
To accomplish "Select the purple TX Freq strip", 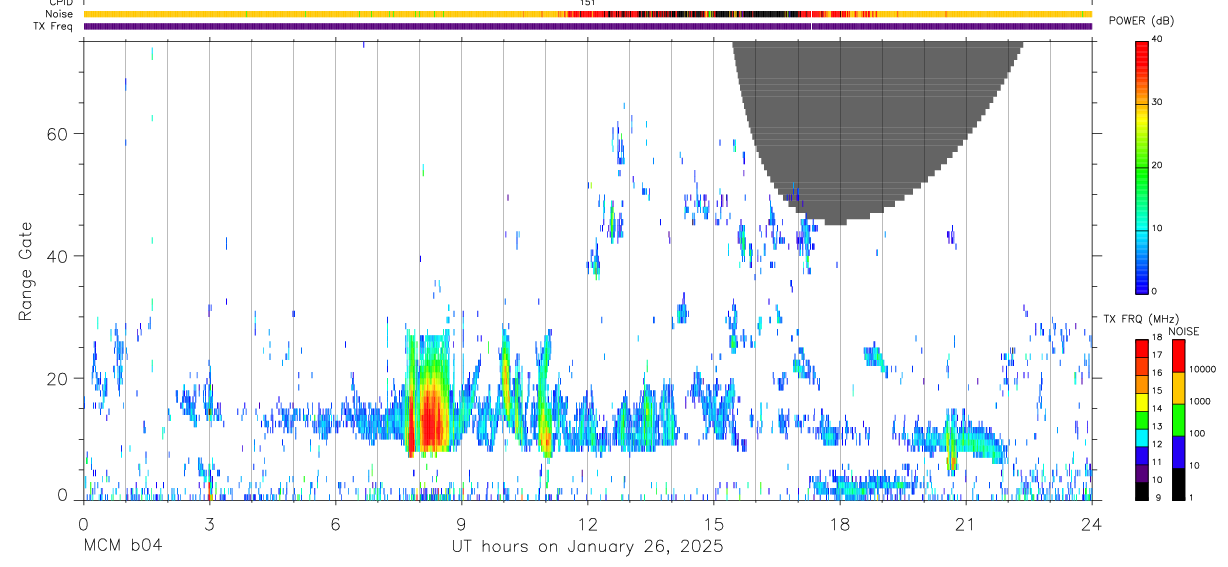I will point(588,26).
